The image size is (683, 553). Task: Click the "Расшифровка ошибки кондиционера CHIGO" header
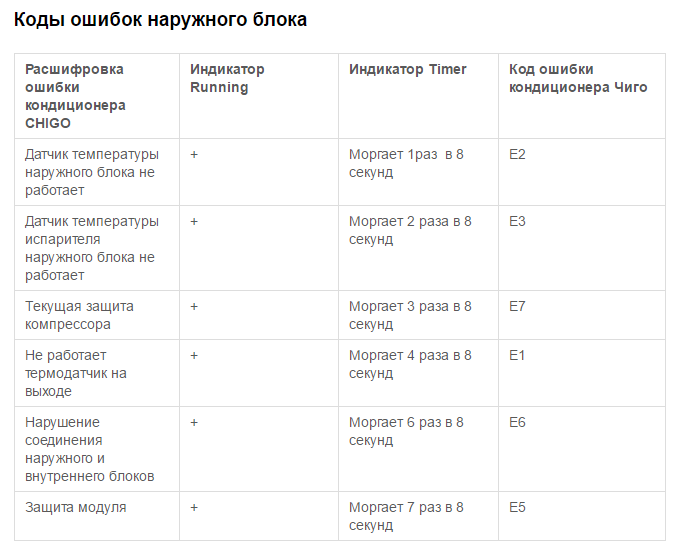75,96
